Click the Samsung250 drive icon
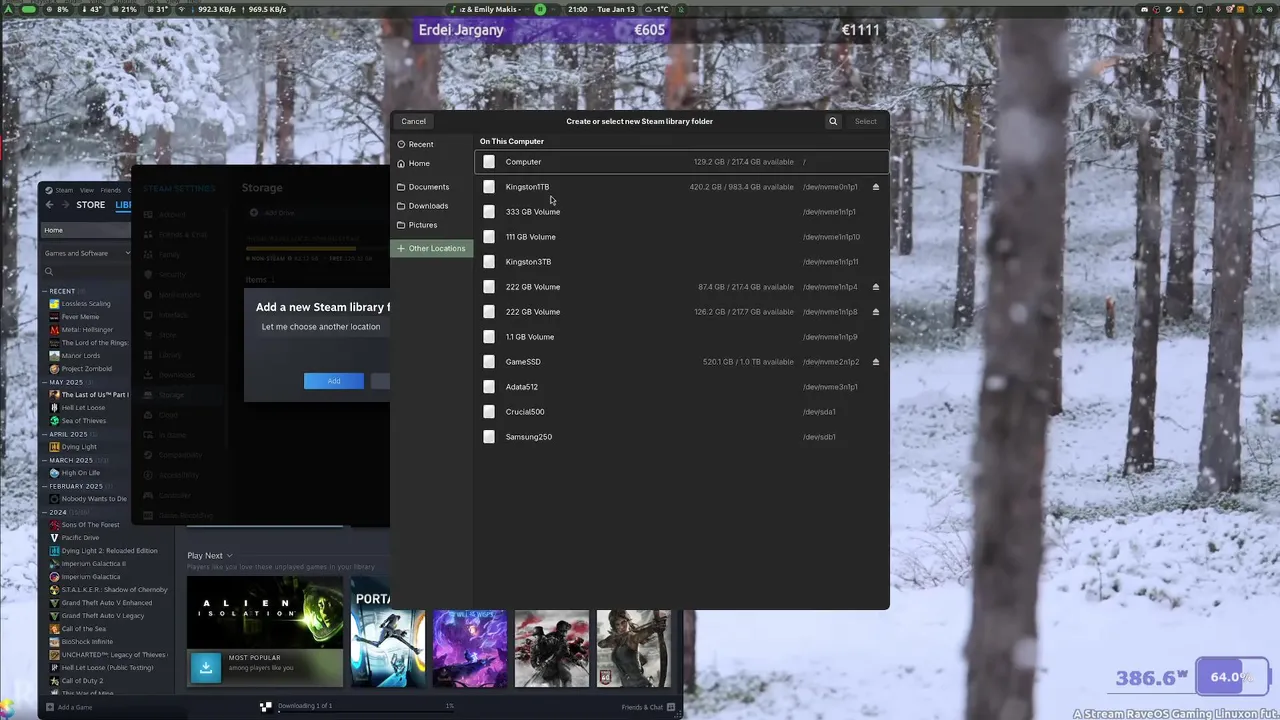This screenshot has height=720, width=1280. coord(489,437)
